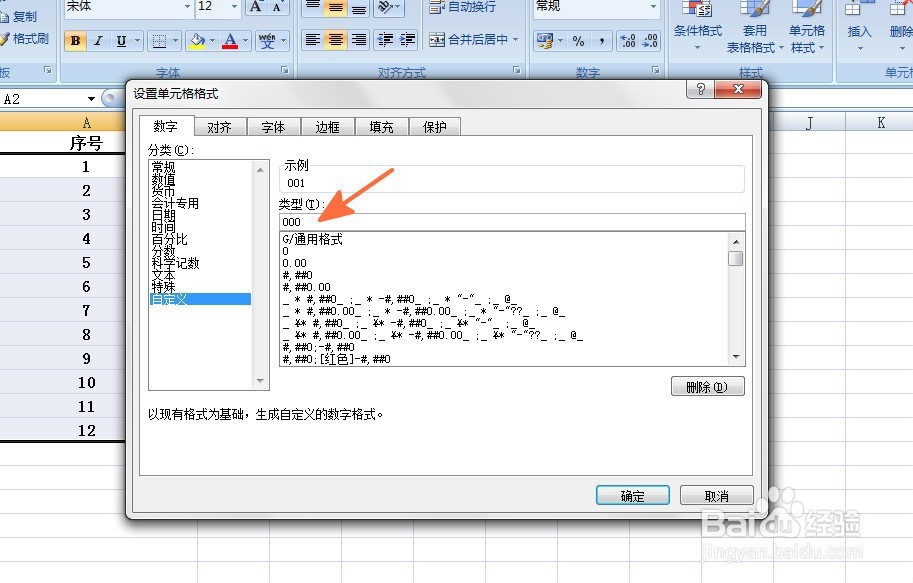Click the fill color paint bucket

point(197,41)
